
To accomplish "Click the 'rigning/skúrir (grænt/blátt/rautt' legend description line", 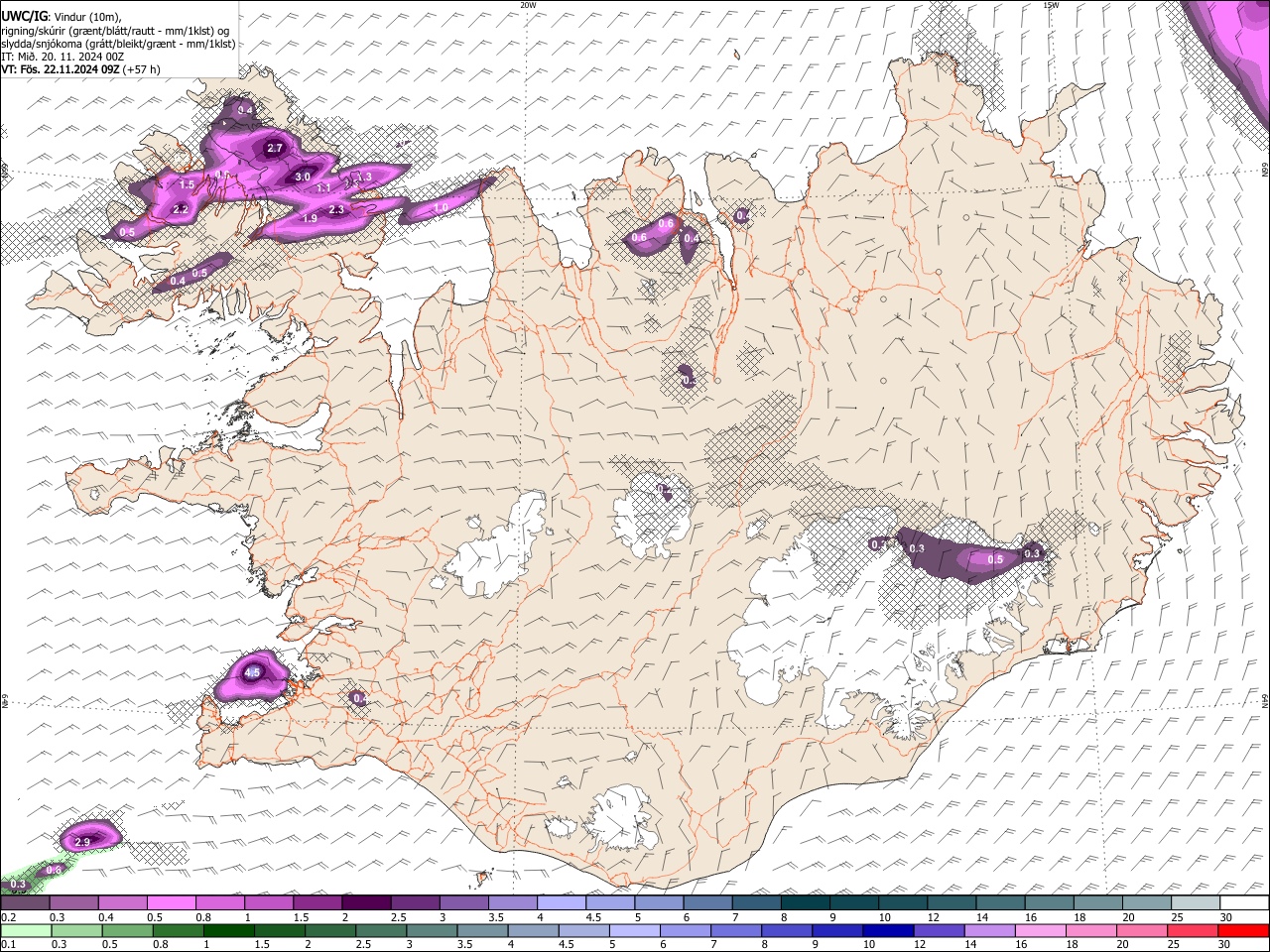I will click(115, 30).
